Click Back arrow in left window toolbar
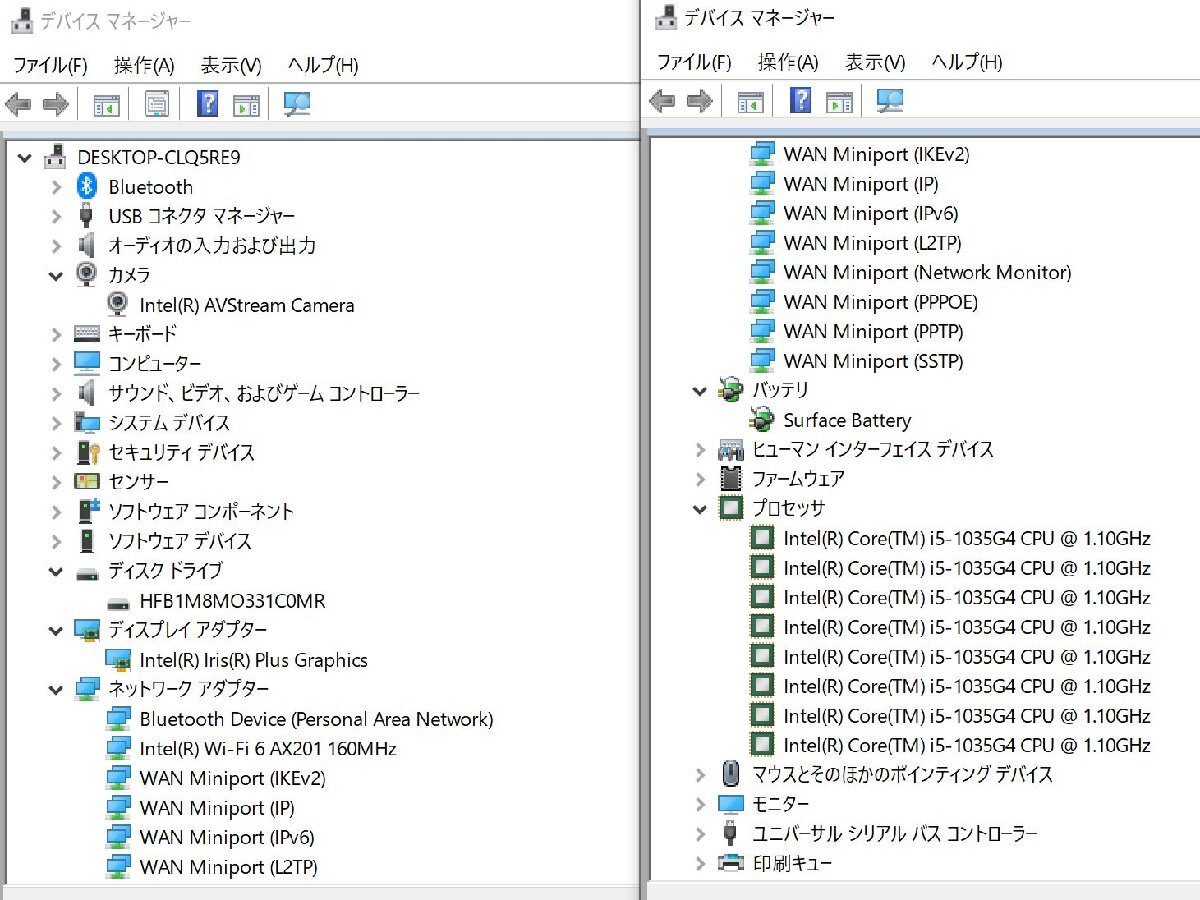The image size is (1200, 900). click(x=19, y=104)
